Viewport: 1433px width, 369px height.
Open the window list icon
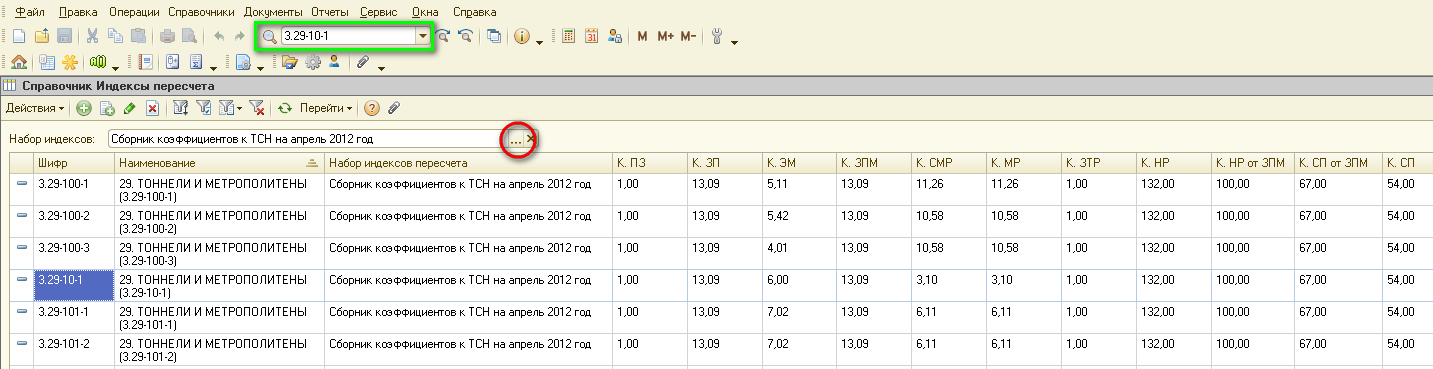[495, 36]
